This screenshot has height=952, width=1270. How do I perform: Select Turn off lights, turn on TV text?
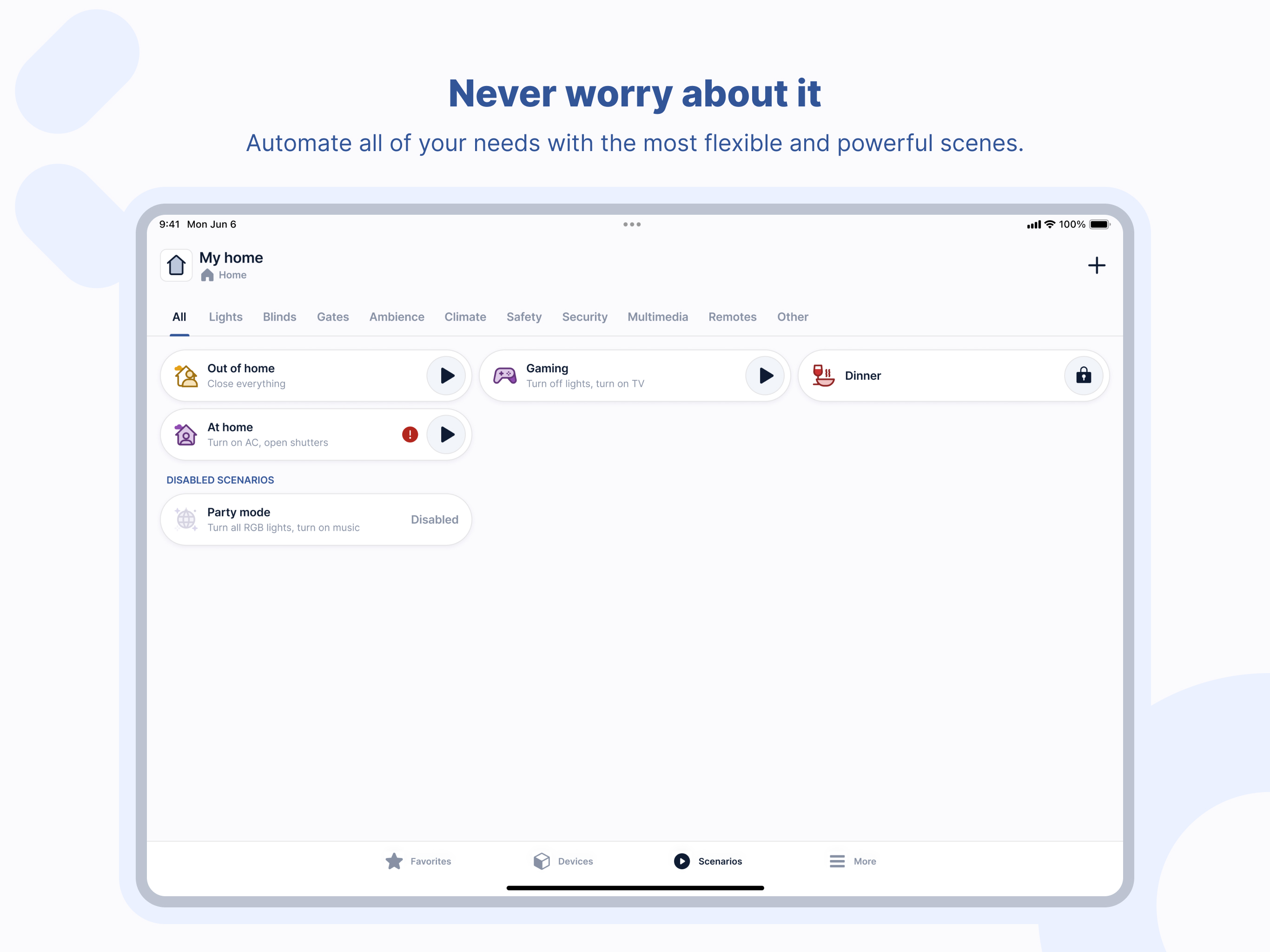[x=585, y=383]
